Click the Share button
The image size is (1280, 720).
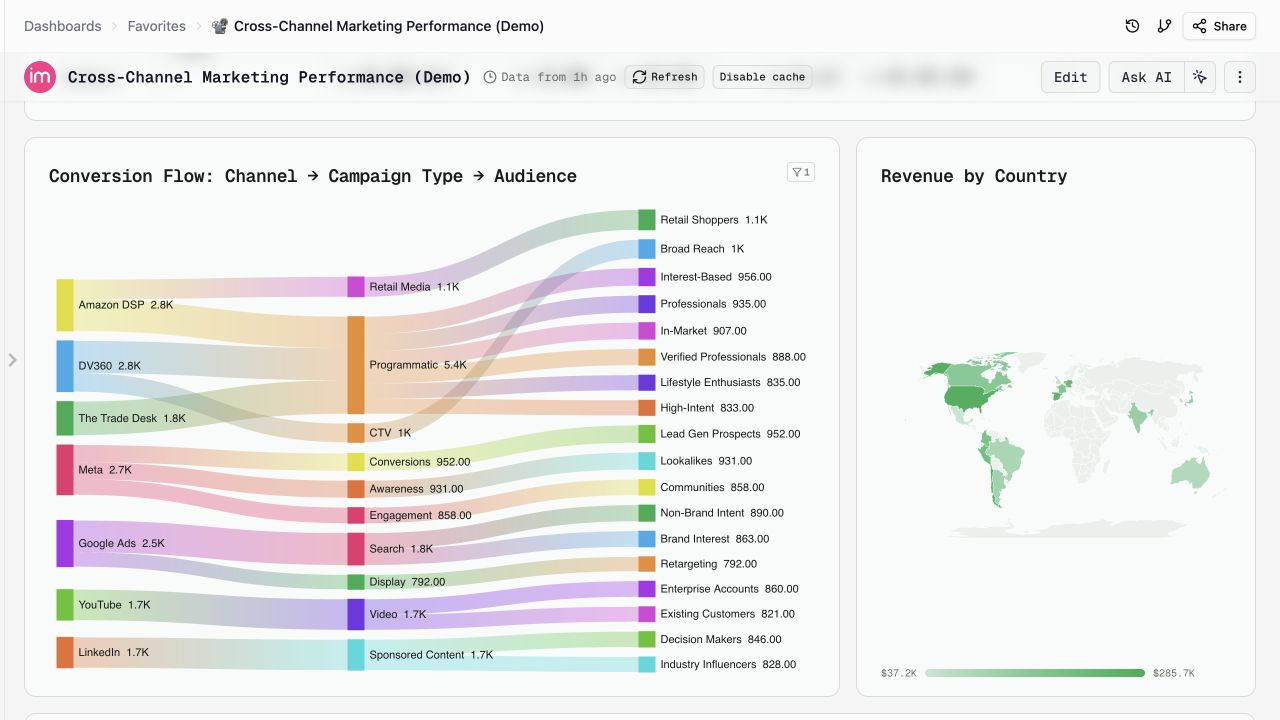point(1219,26)
